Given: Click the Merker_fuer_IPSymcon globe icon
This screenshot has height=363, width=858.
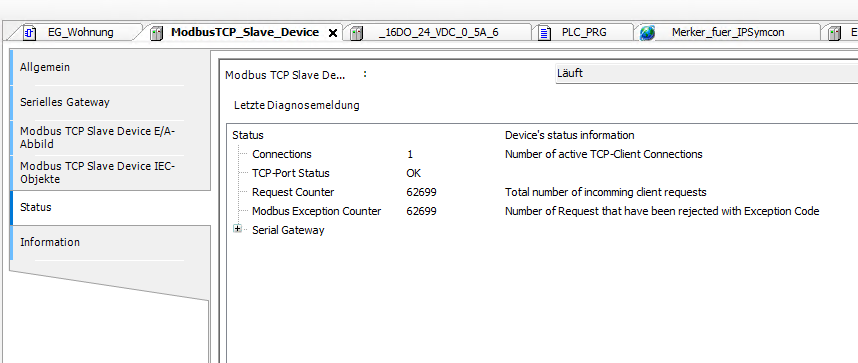Looking at the screenshot, I should click(x=647, y=33).
